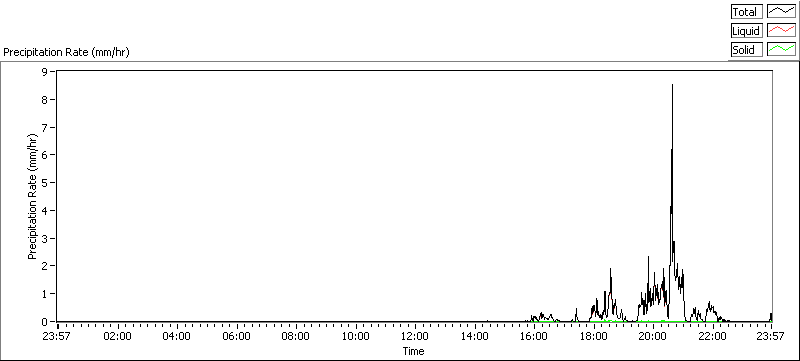Click the y-axis value 6

click(x=44, y=155)
